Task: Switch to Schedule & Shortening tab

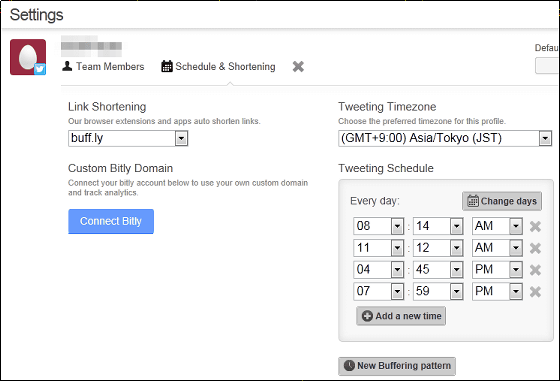Action: [x=218, y=66]
